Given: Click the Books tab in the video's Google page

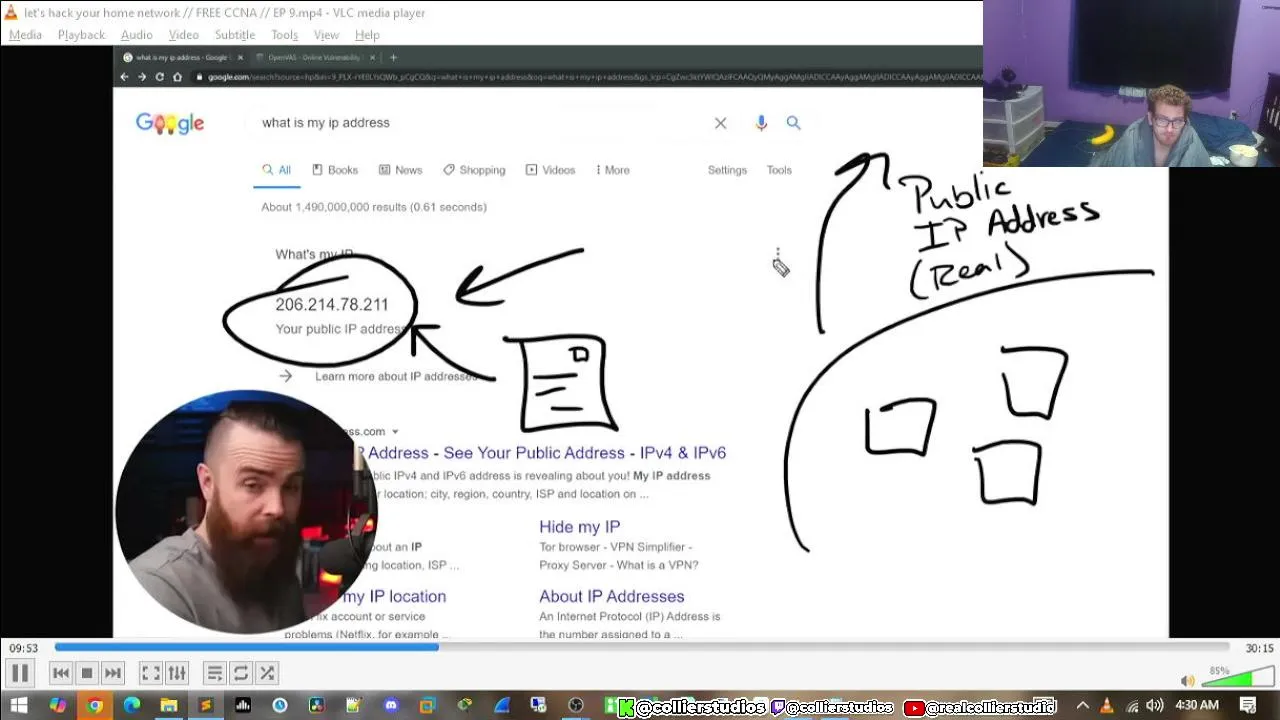Looking at the screenshot, I should (x=335, y=170).
